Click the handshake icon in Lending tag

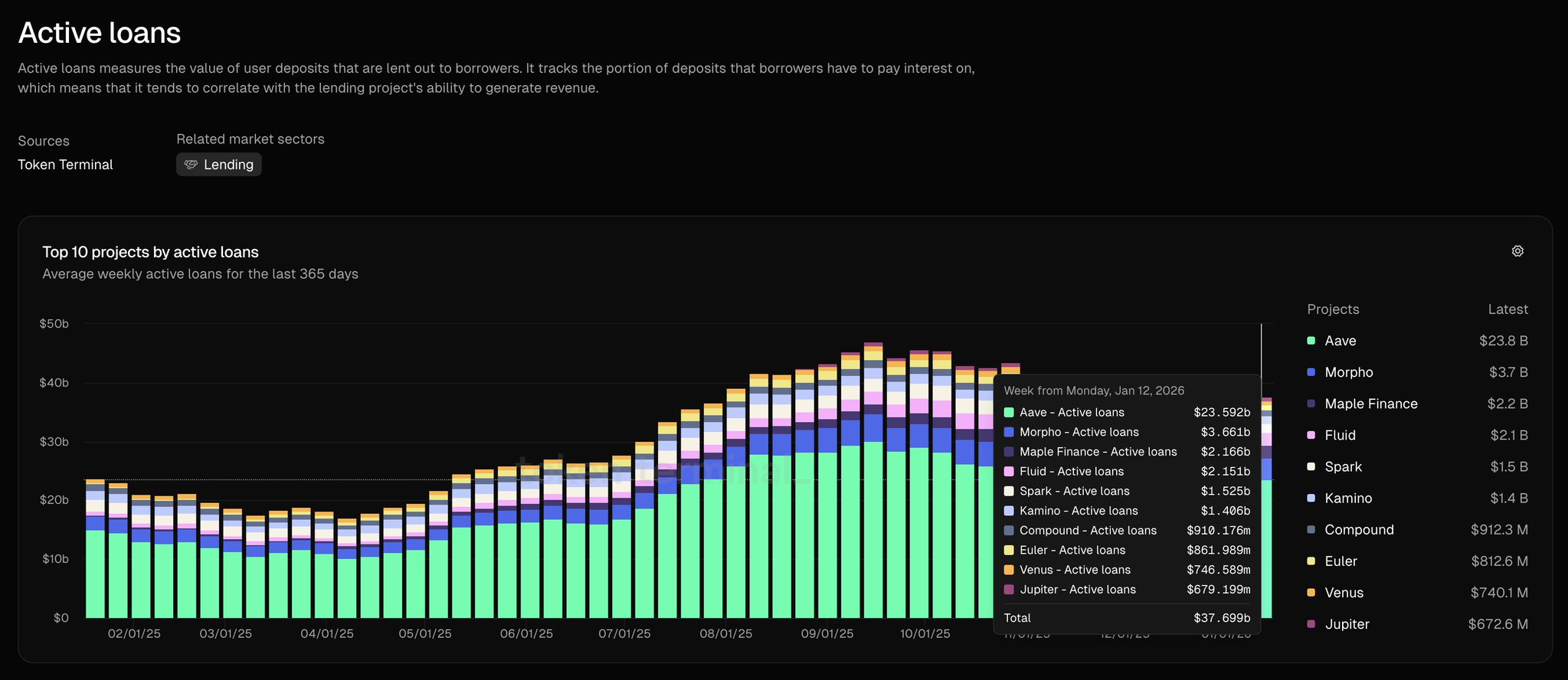(x=191, y=165)
